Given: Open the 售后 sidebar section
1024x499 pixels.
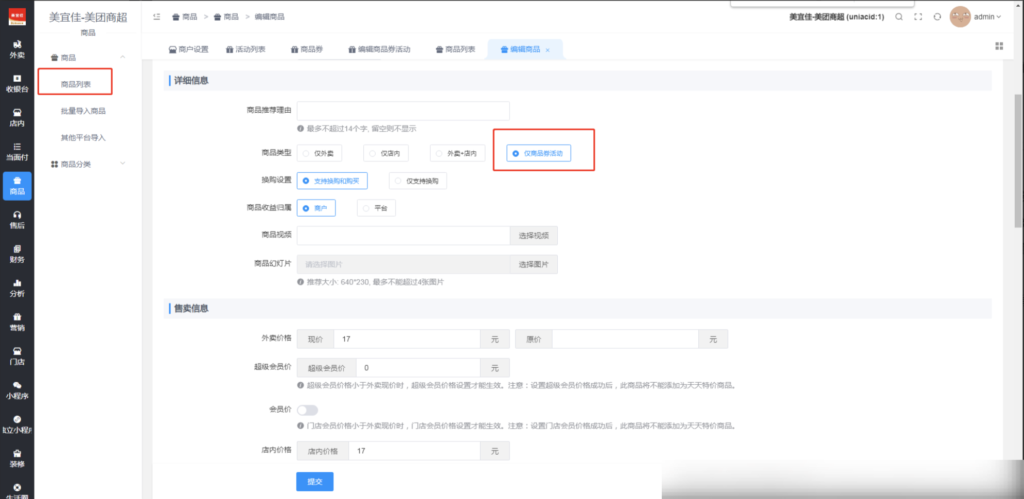Looking at the screenshot, I should click(17, 220).
